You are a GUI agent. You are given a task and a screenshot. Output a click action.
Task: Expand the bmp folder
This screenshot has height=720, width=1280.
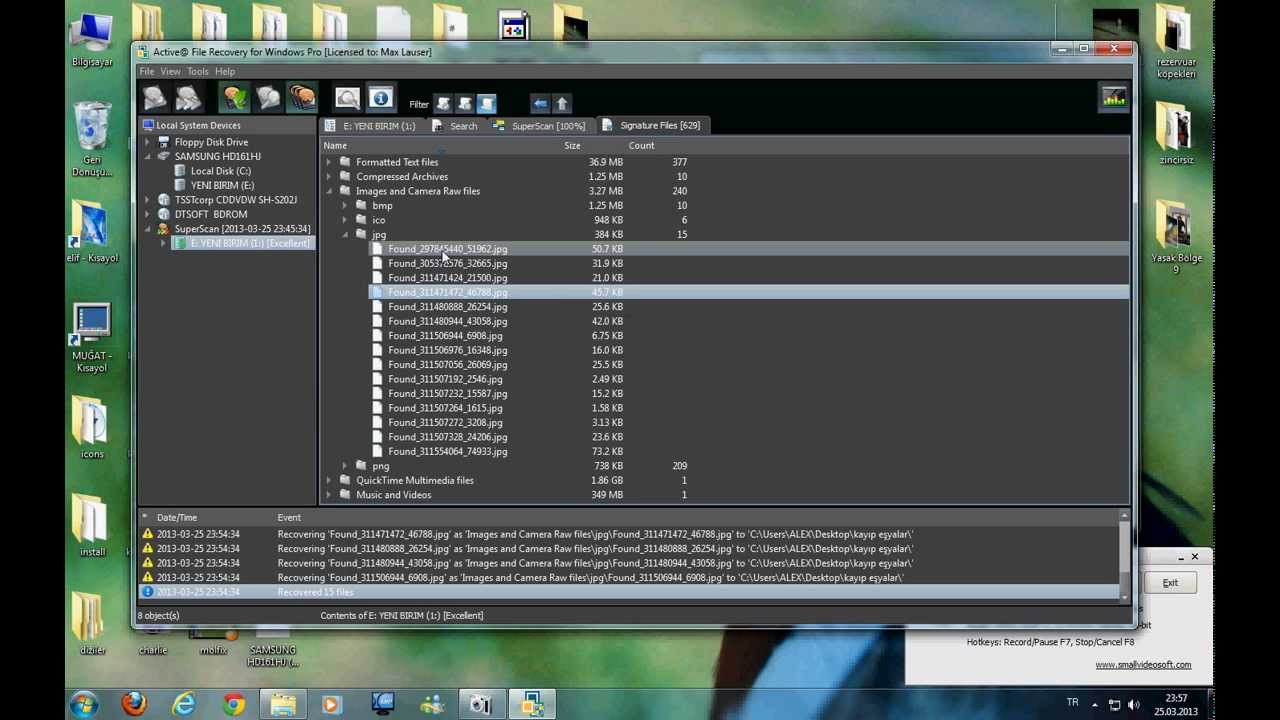(x=345, y=205)
